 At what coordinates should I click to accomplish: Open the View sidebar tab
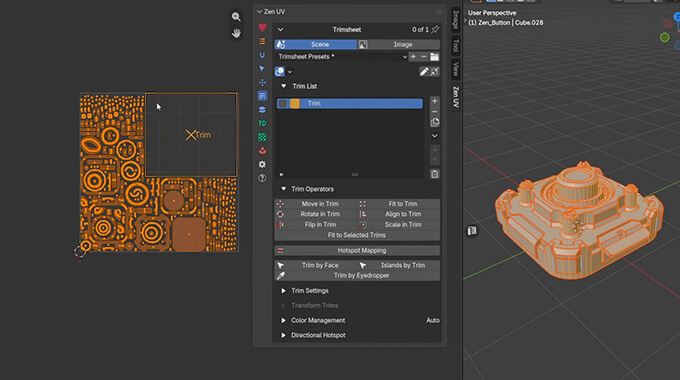click(456, 69)
